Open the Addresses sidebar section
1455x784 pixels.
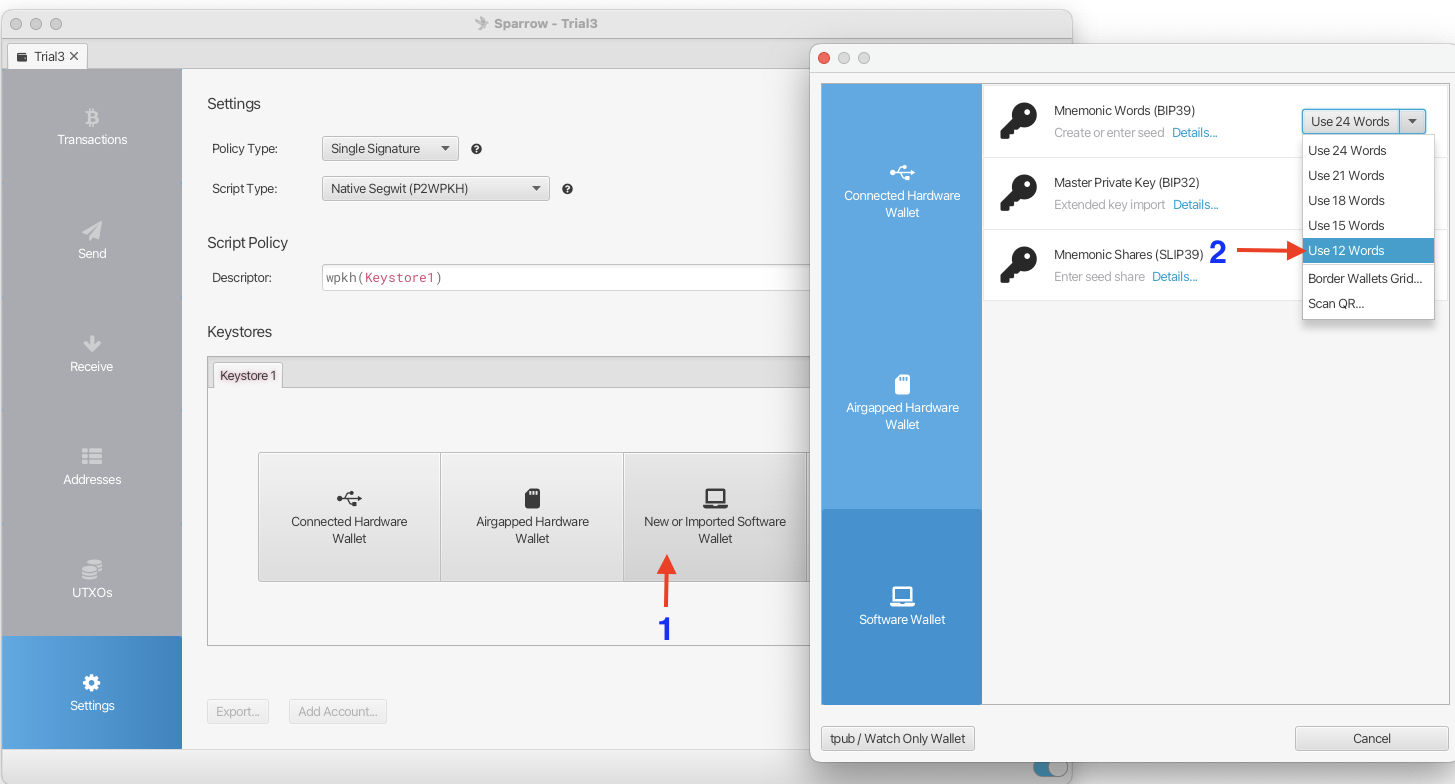[x=92, y=466]
